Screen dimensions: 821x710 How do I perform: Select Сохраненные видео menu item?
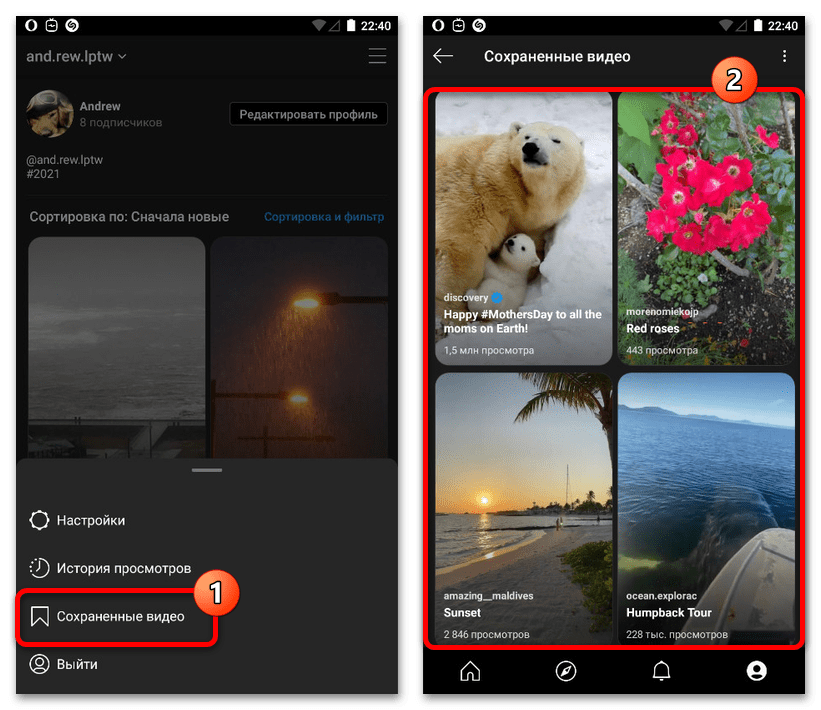120,616
